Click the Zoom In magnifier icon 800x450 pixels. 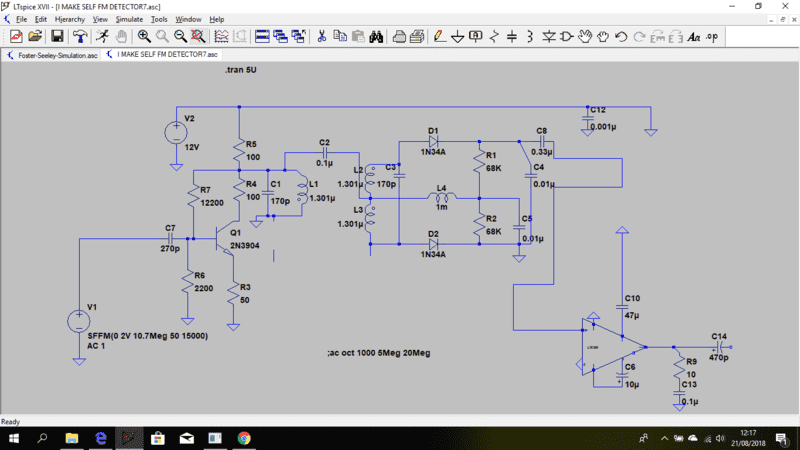(x=145, y=37)
